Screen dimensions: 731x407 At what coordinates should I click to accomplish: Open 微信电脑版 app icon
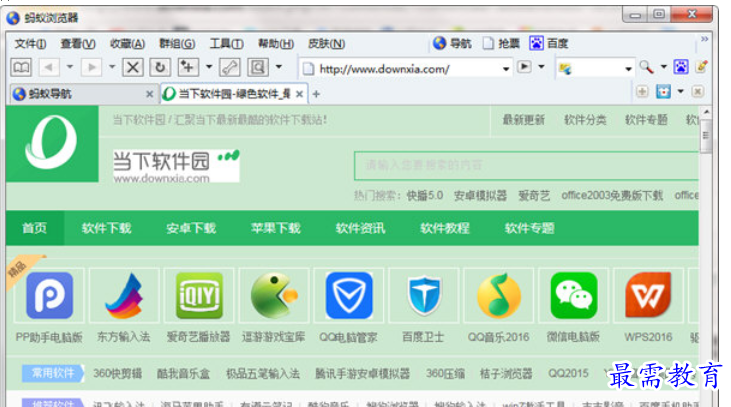click(573, 296)
